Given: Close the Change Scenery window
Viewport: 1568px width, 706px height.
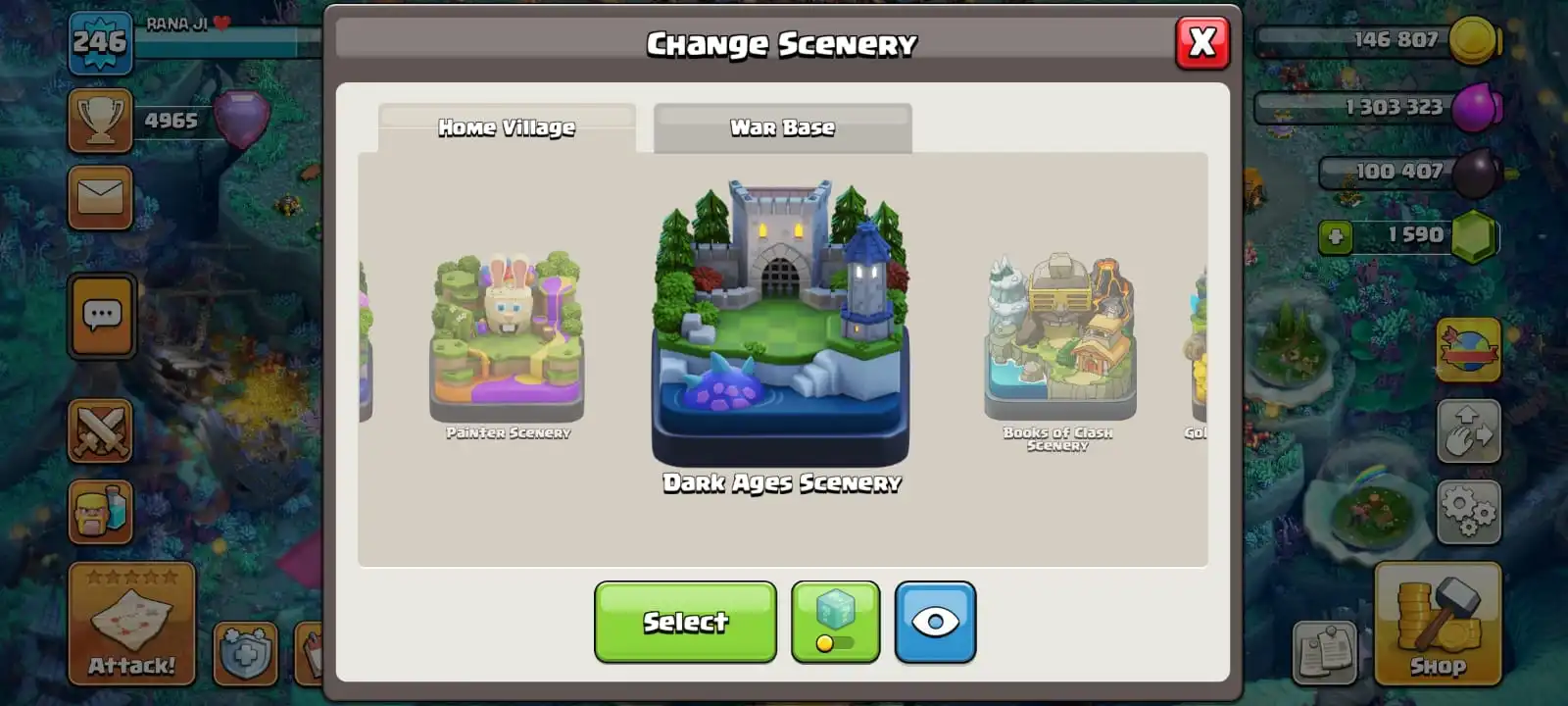Looking at the screenshot, I should [x=1202, y=42].
